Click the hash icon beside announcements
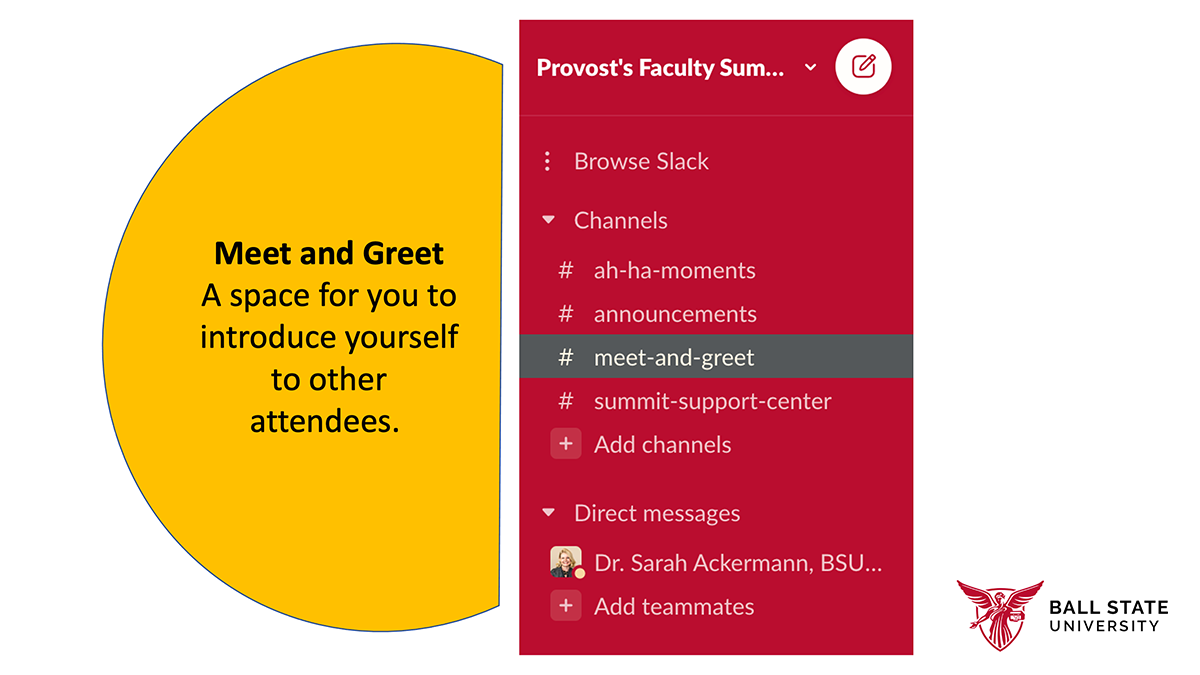Image resolution: width=1200 pixels, height=675 pixels. click(566, 314)
